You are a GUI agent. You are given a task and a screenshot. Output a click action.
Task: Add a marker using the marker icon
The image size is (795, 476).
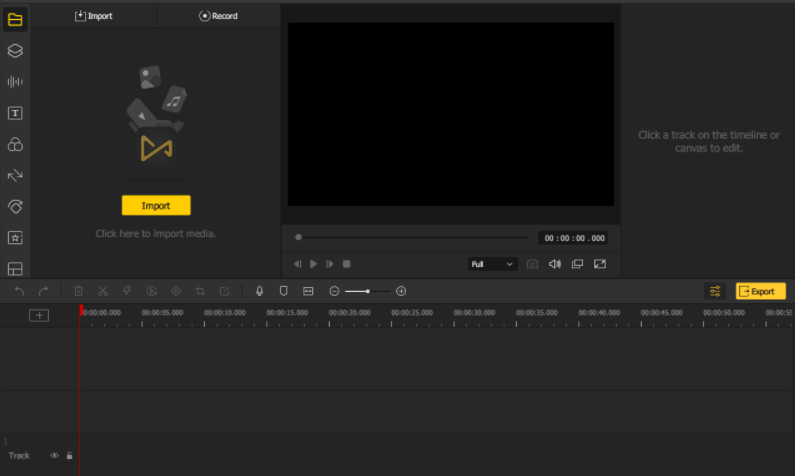(283, 291)
